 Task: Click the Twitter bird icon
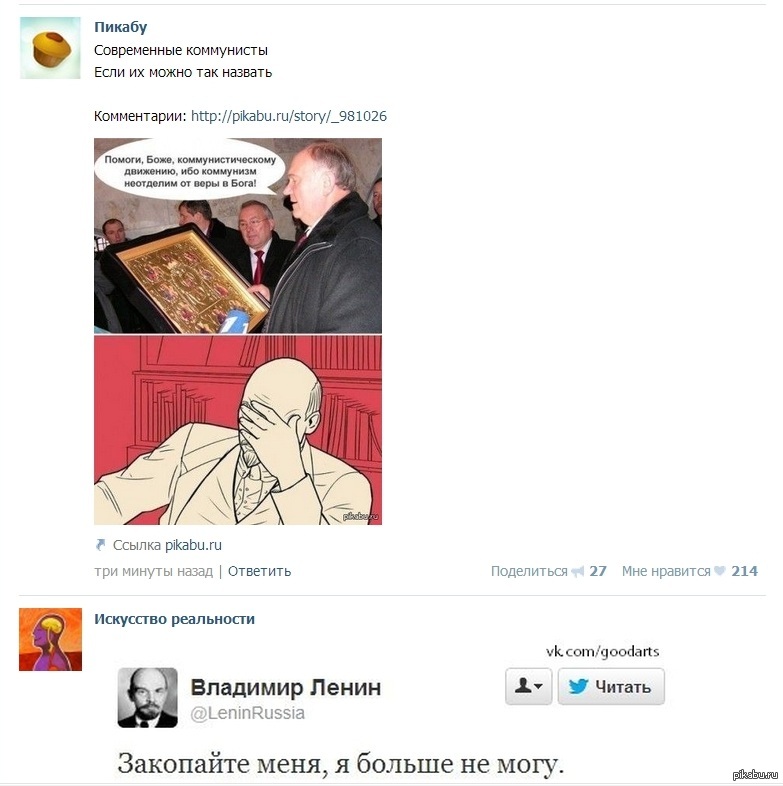coord(578,686)
